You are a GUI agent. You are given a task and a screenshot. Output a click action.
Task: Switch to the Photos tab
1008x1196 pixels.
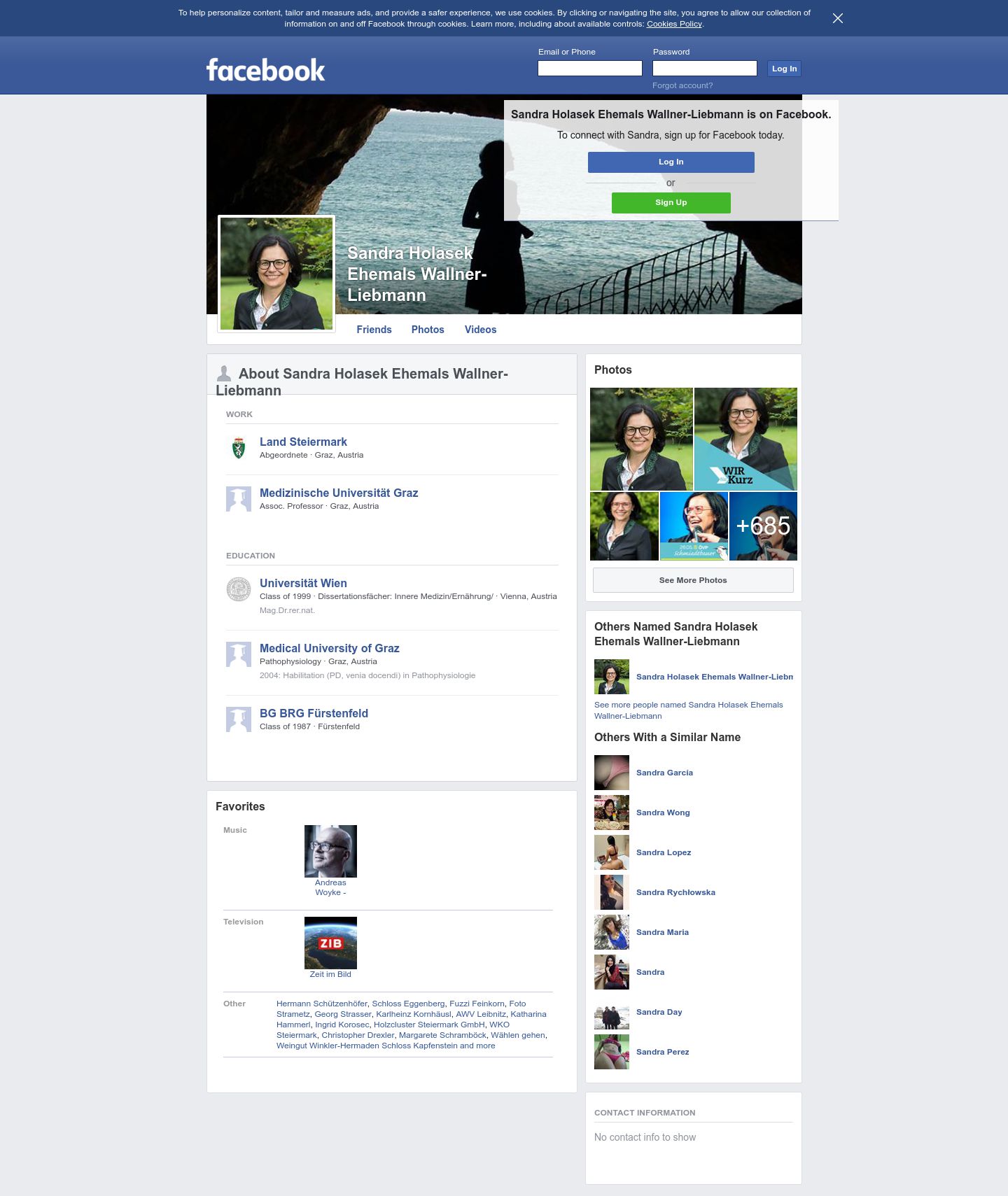tap(428, 330)
